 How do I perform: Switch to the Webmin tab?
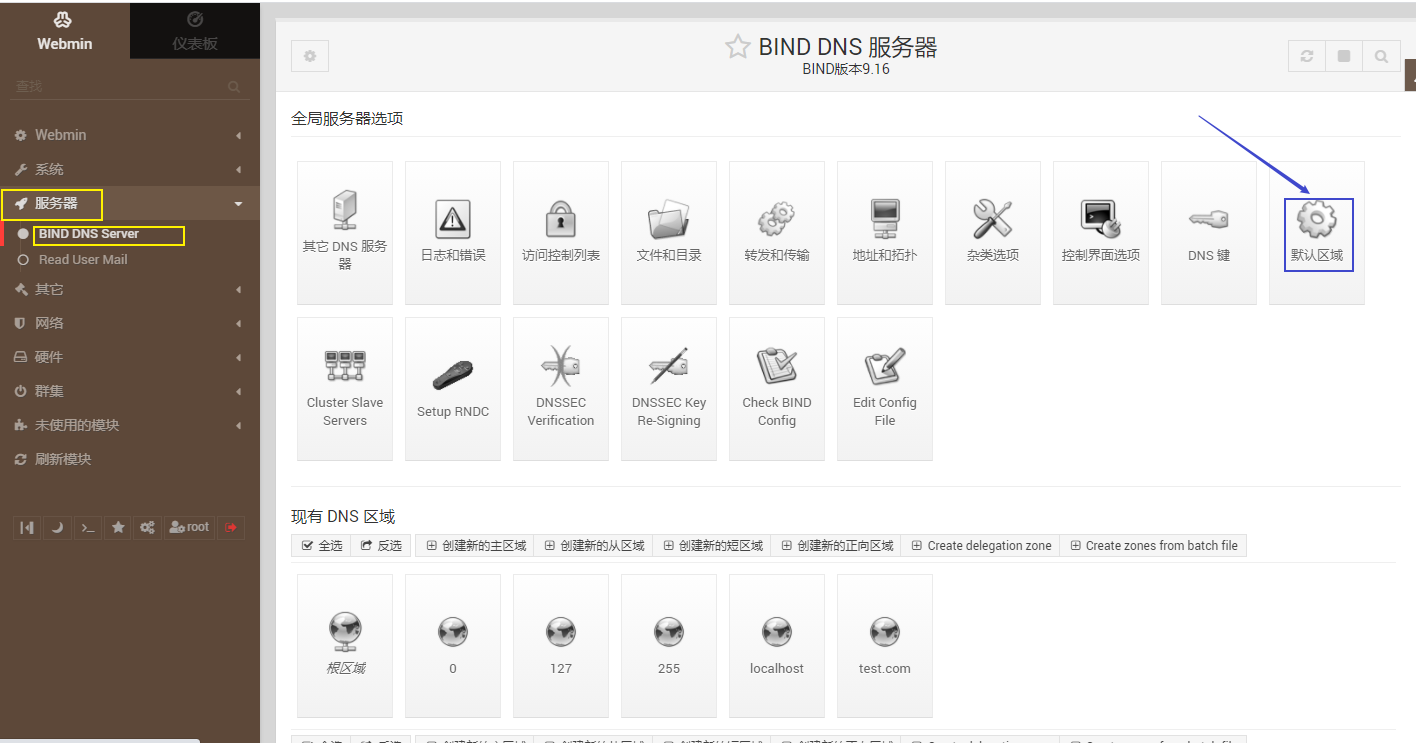(65, 31)
